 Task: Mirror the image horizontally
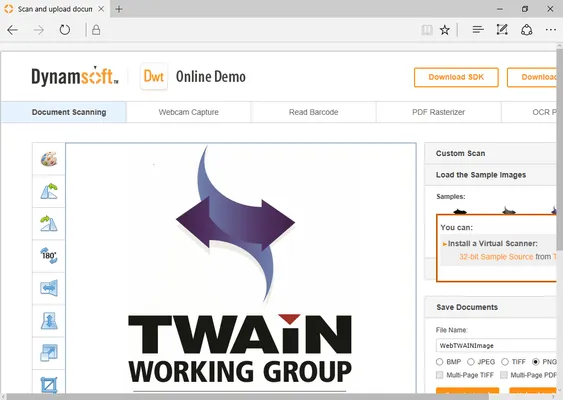click(49, 288)
